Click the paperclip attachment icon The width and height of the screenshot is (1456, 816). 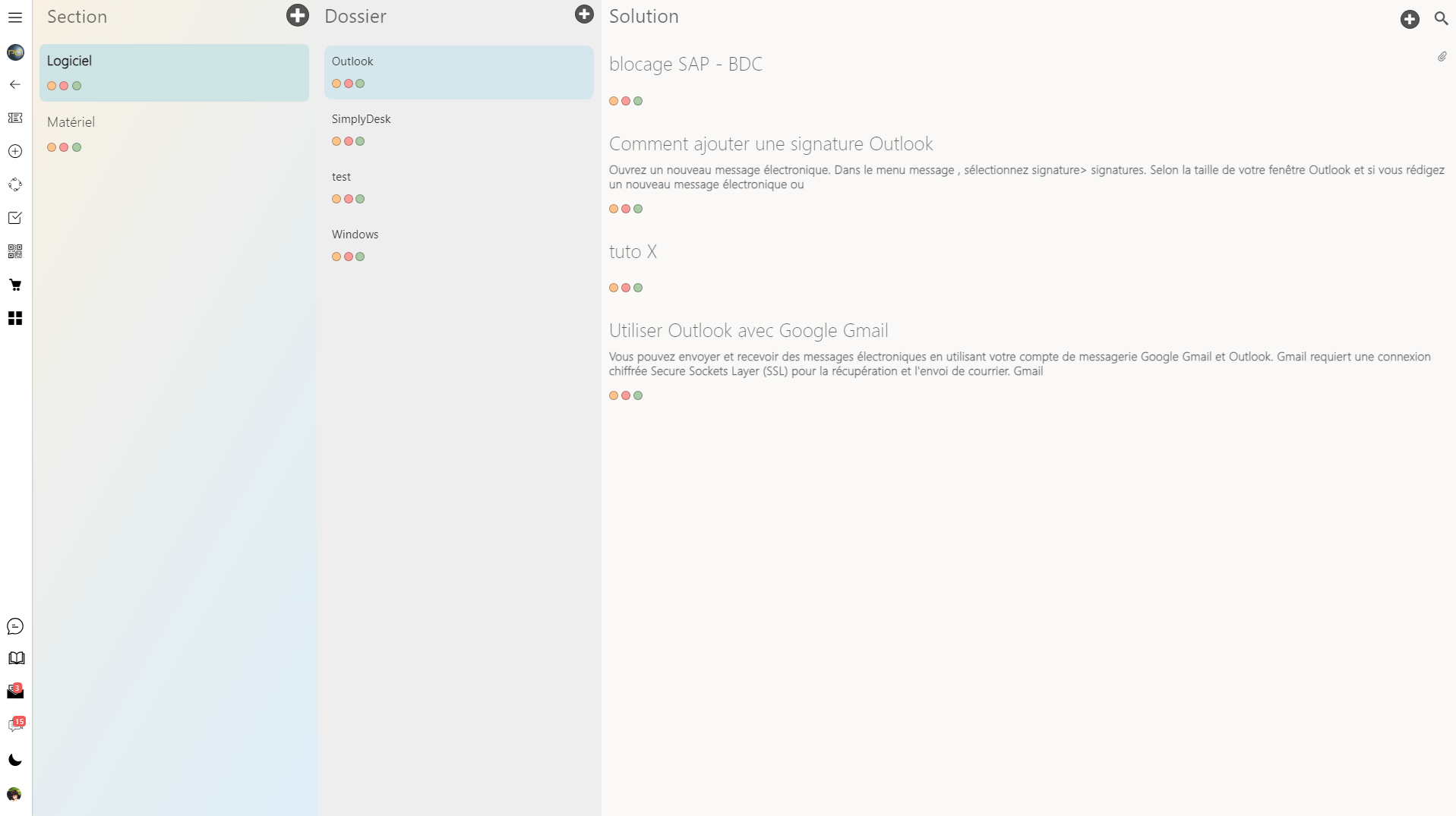click(1442, 57)
